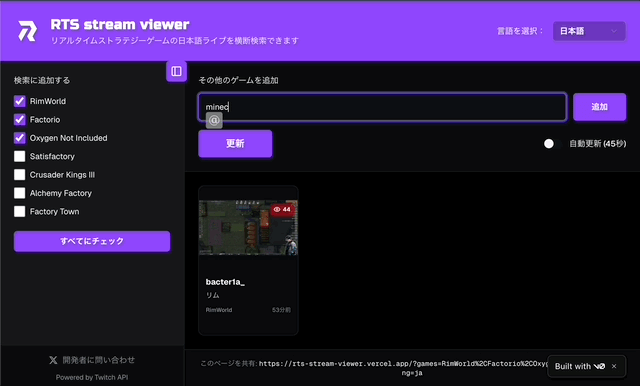Click the 53分前 timestamp on the card
This screenshot has width=640, height=386.
[x=281, y=310]
